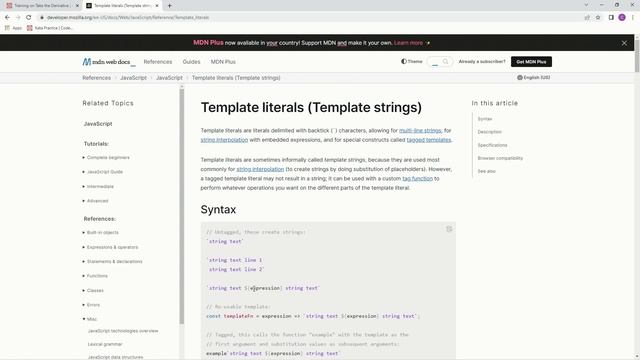Expand Built-in objects references
The height and width of the screenshot is (360, 640).
click(x=102, y=233)
